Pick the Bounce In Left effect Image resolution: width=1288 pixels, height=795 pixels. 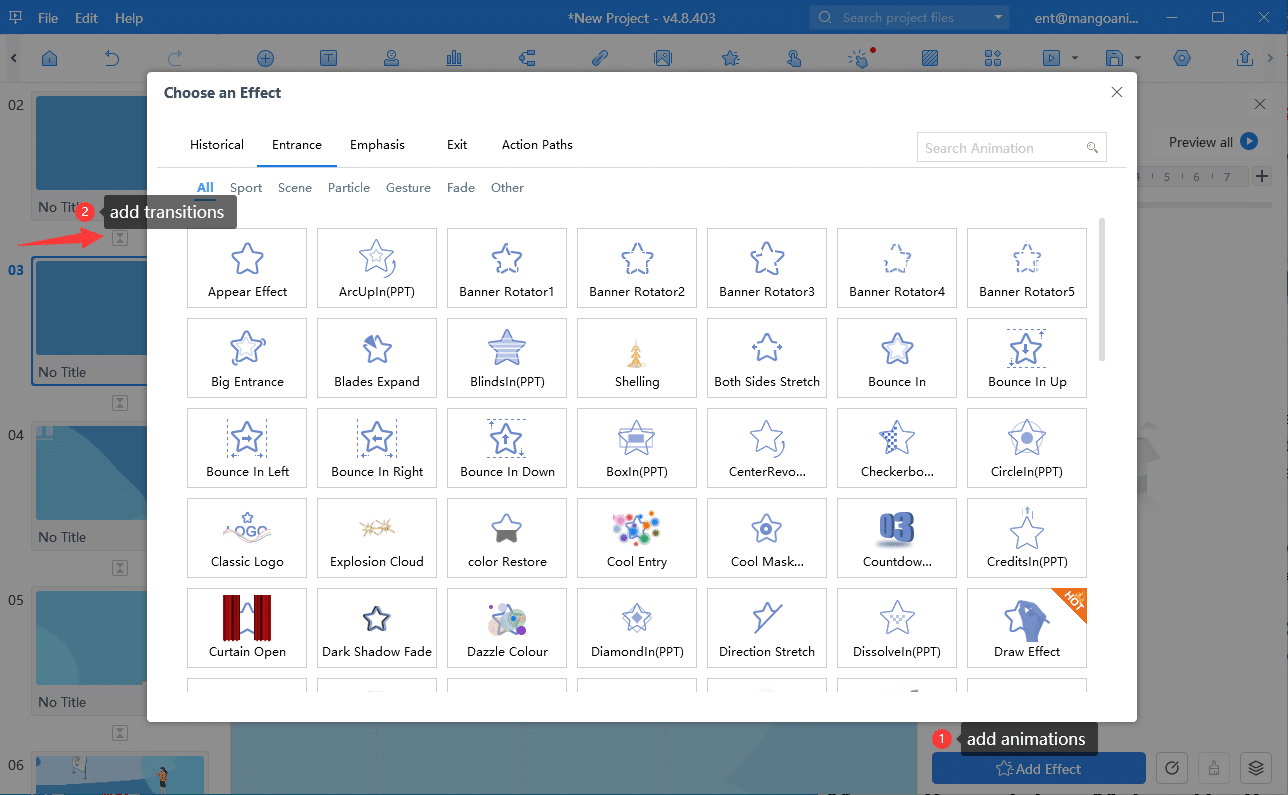[x=247, y=447]
